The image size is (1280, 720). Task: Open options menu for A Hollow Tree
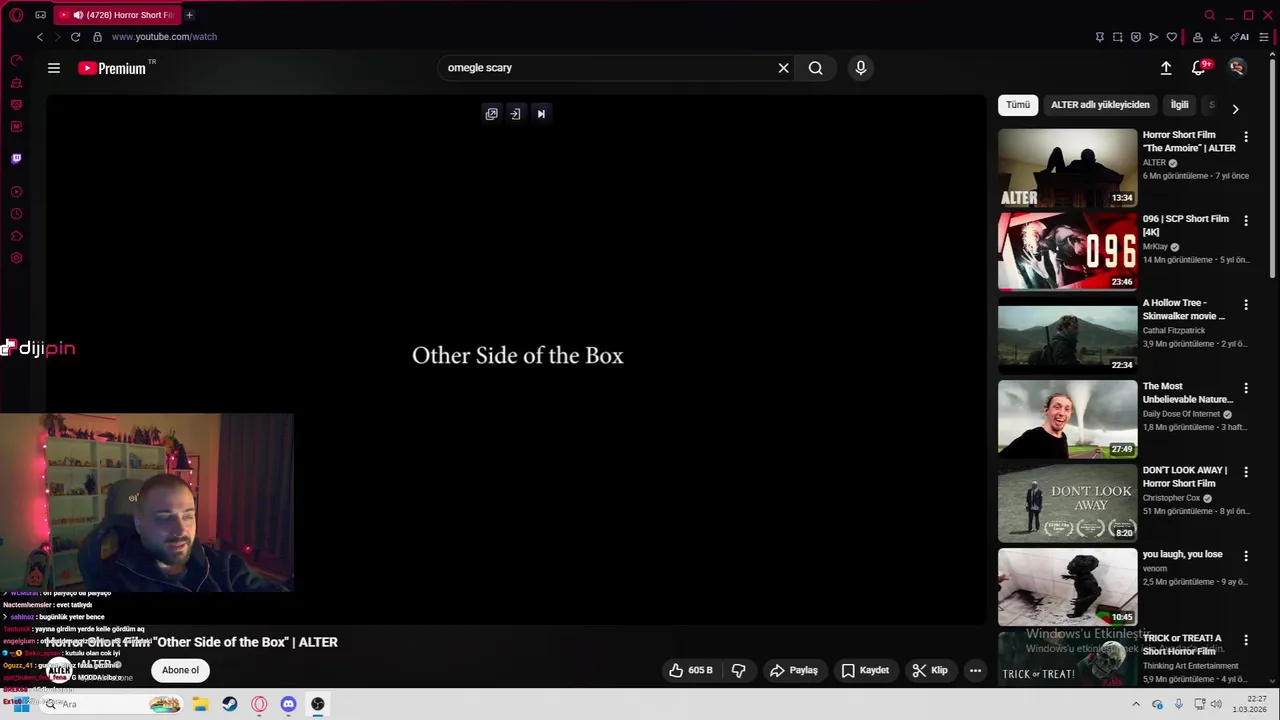(x=1246, y=304)
